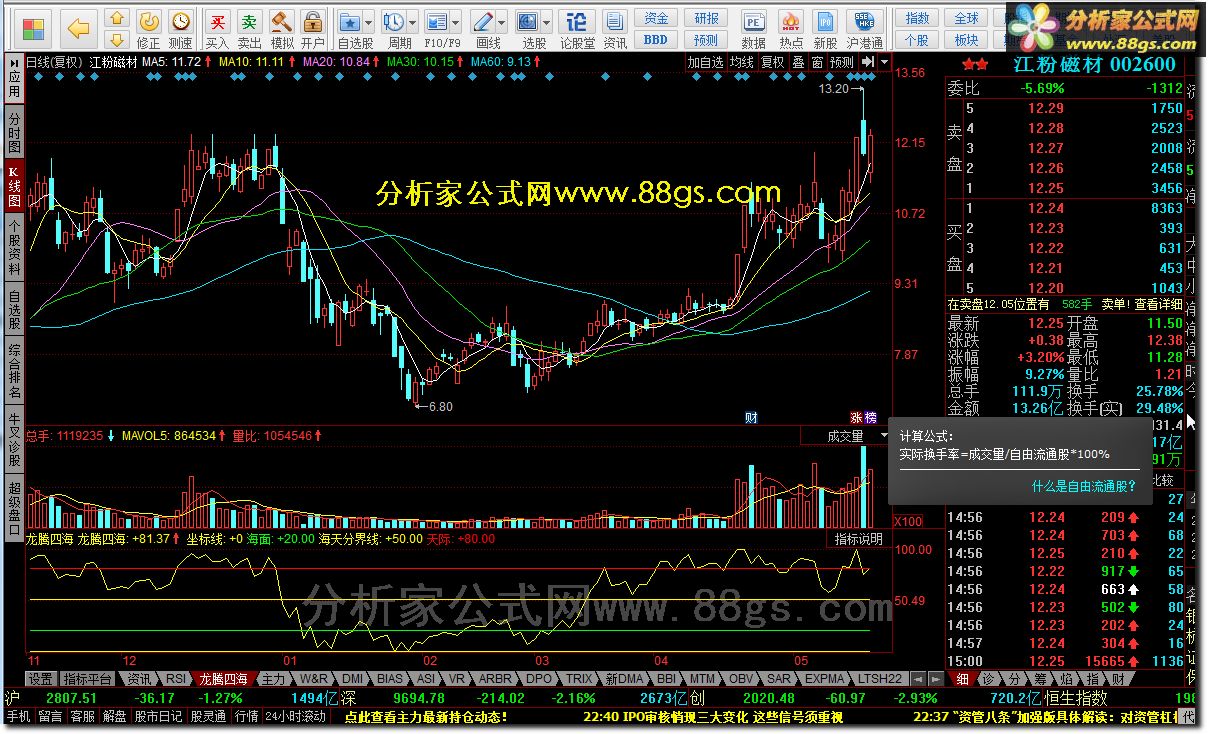Select the 综合排名 side tab
This screenshot has height=734, width=1208.
pos(14,370)
